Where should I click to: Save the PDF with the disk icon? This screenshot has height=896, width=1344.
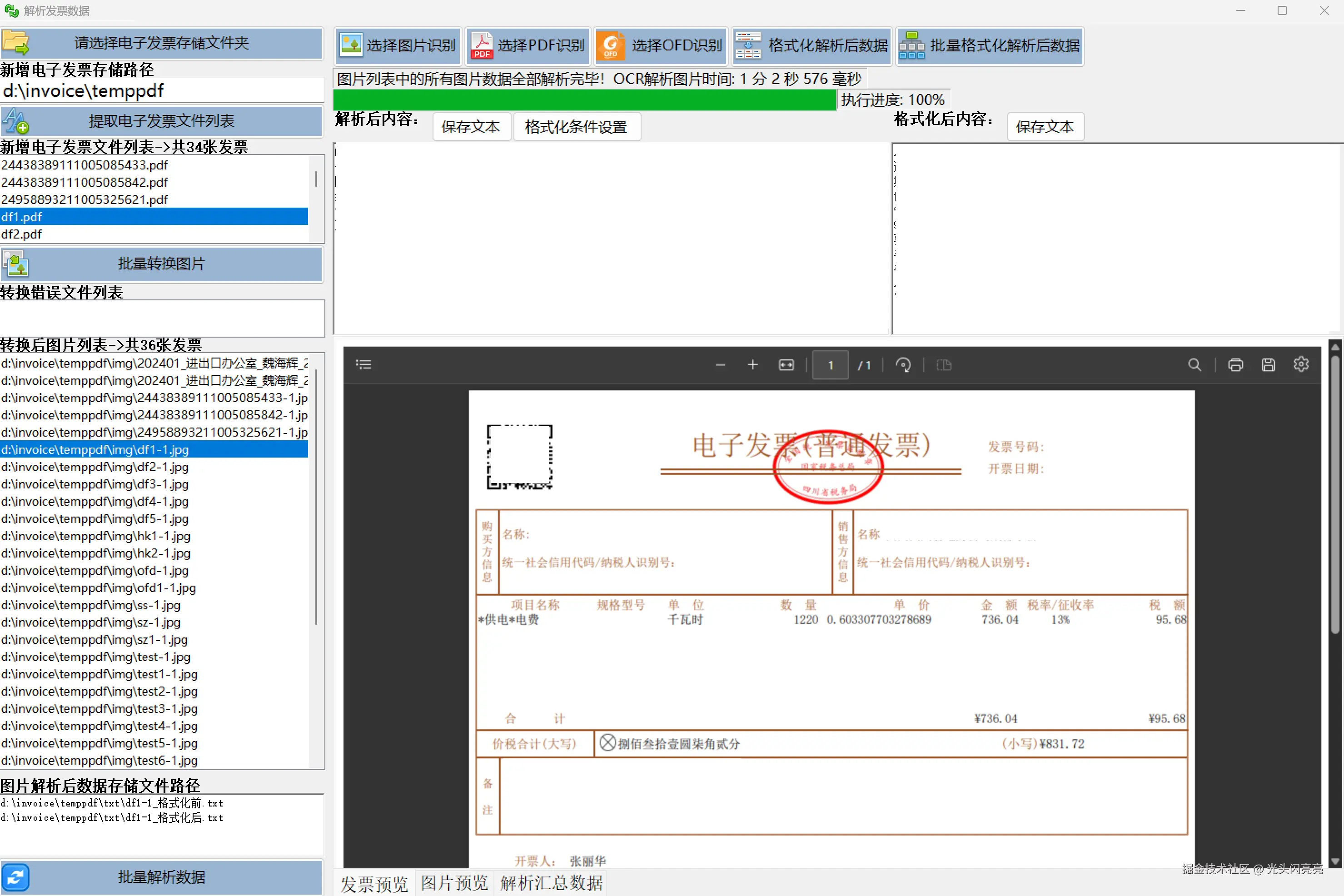pos(1268,364)
